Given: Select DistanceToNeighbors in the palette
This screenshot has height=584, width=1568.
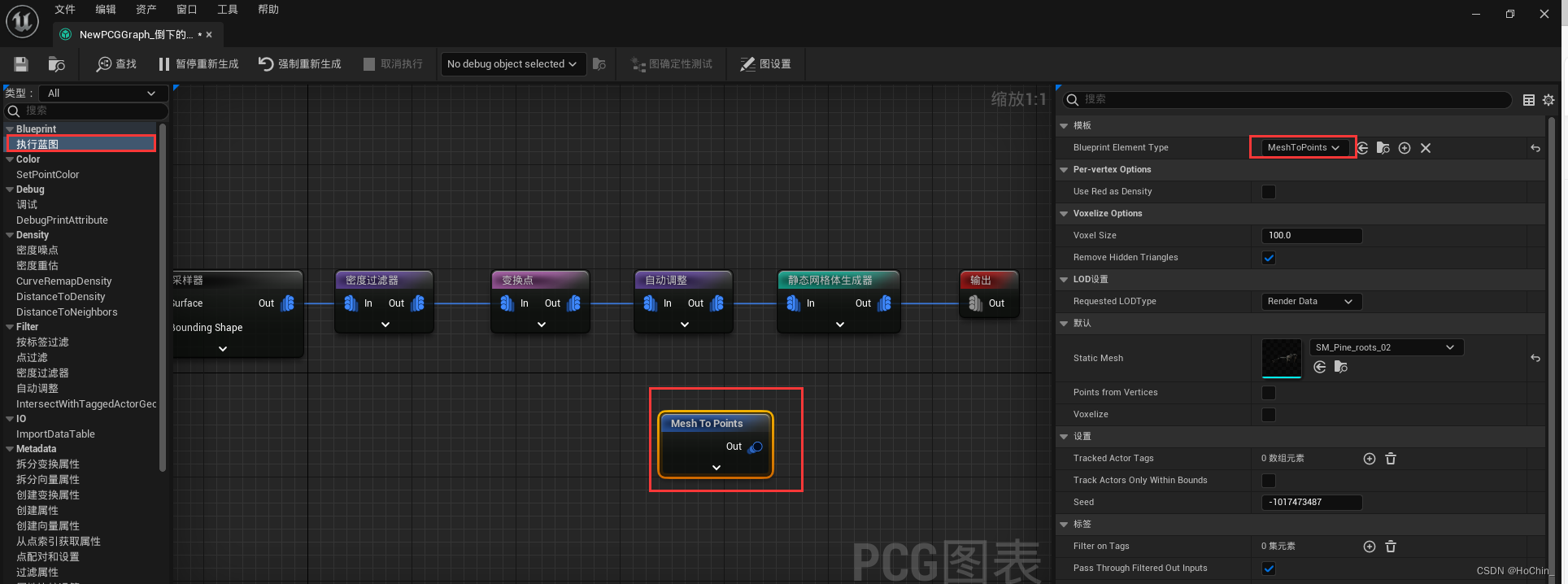Looking at the screenshot, I should [67, 312].
